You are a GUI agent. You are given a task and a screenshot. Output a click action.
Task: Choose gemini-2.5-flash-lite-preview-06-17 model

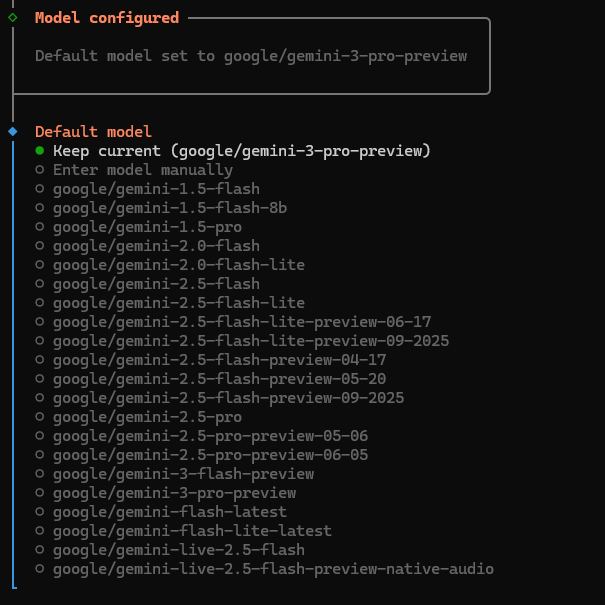click(242, 322)
